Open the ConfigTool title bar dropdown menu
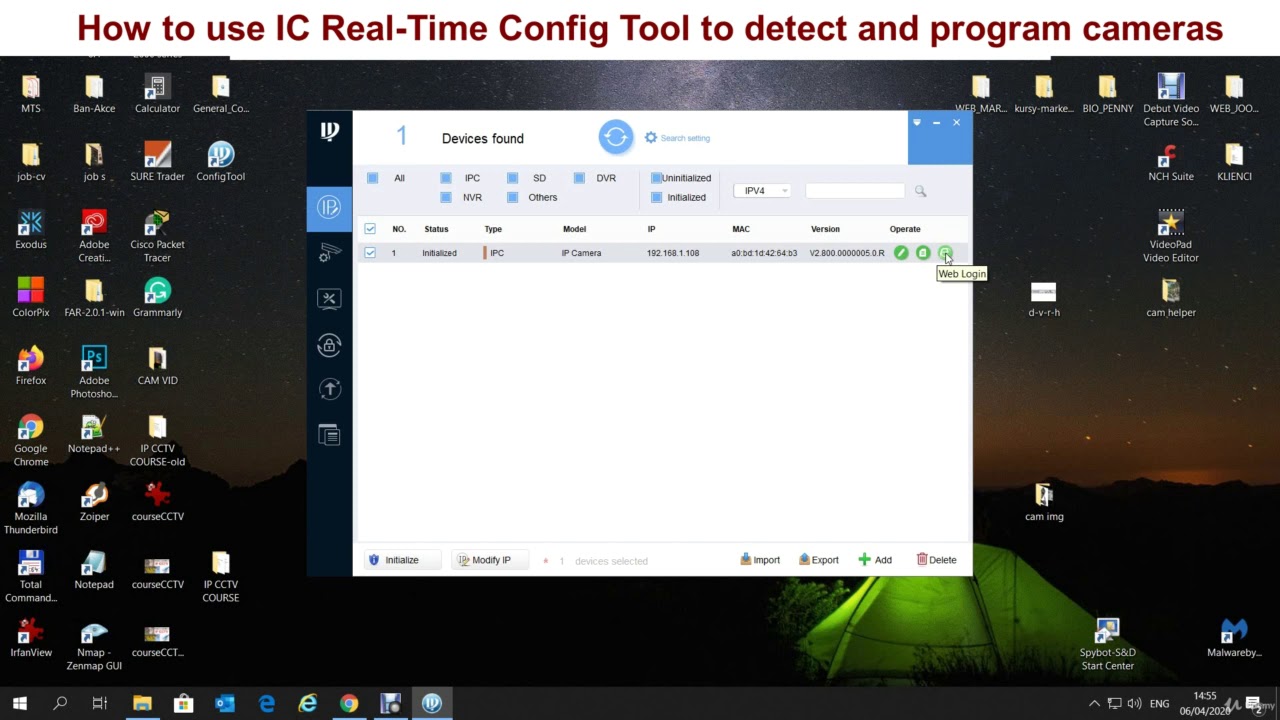The height and width of the screenshot is (720, 1280). click(x=916, y=122)
